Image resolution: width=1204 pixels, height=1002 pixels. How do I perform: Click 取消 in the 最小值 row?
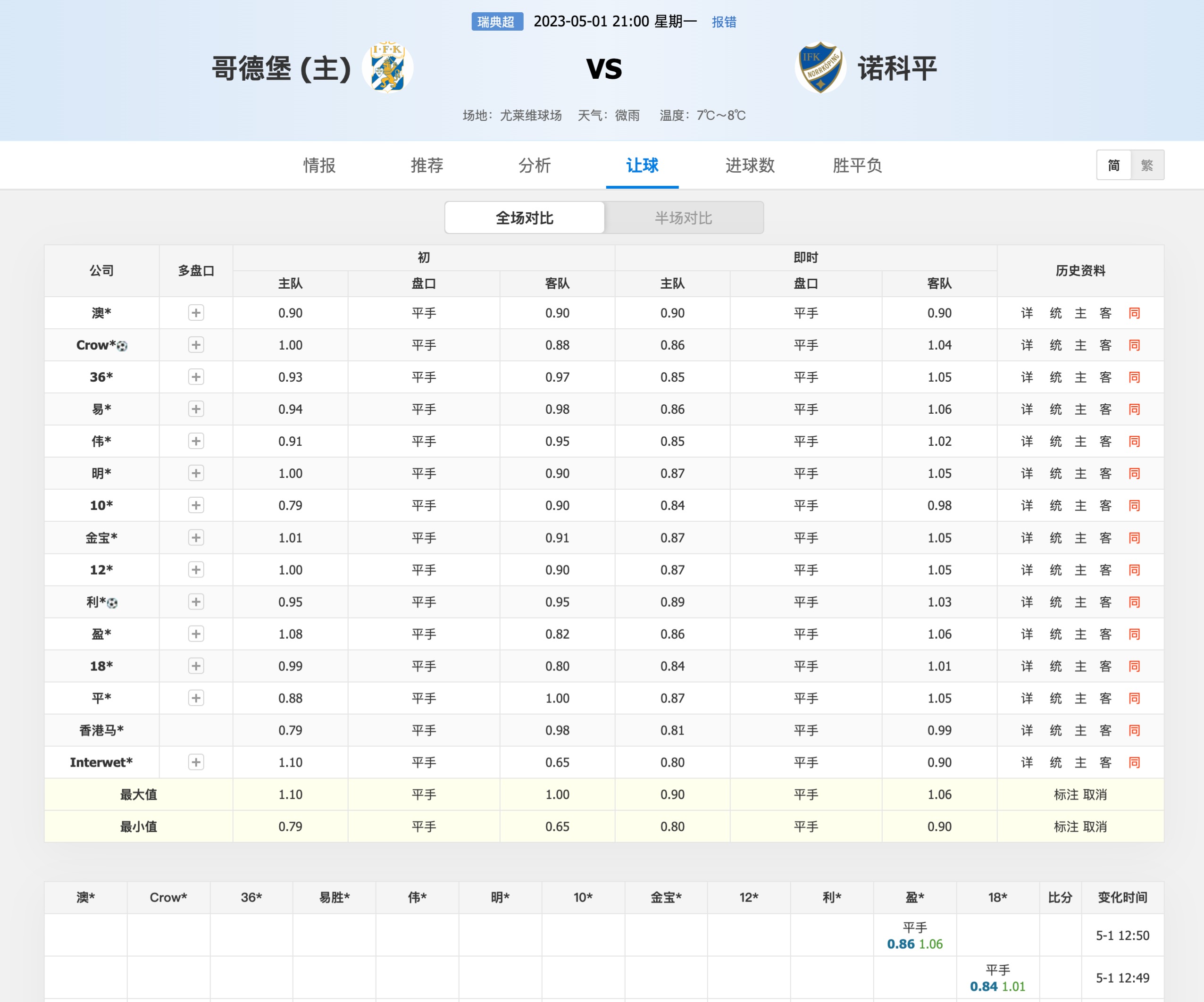(1095, 827)
